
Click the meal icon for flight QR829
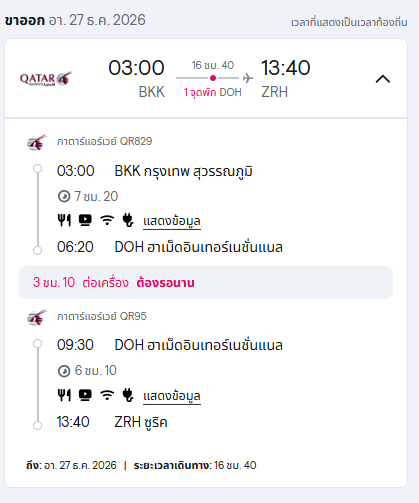click(64, 220)
